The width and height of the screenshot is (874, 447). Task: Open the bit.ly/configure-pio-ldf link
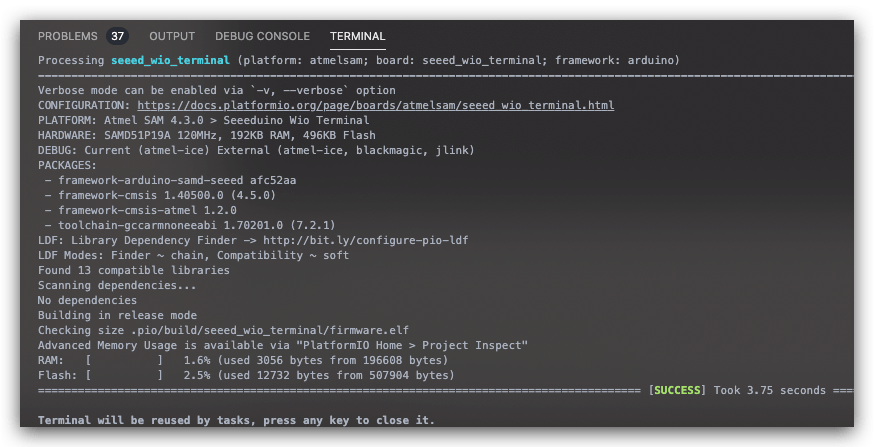pyautogui.click(x=366, y=240)
